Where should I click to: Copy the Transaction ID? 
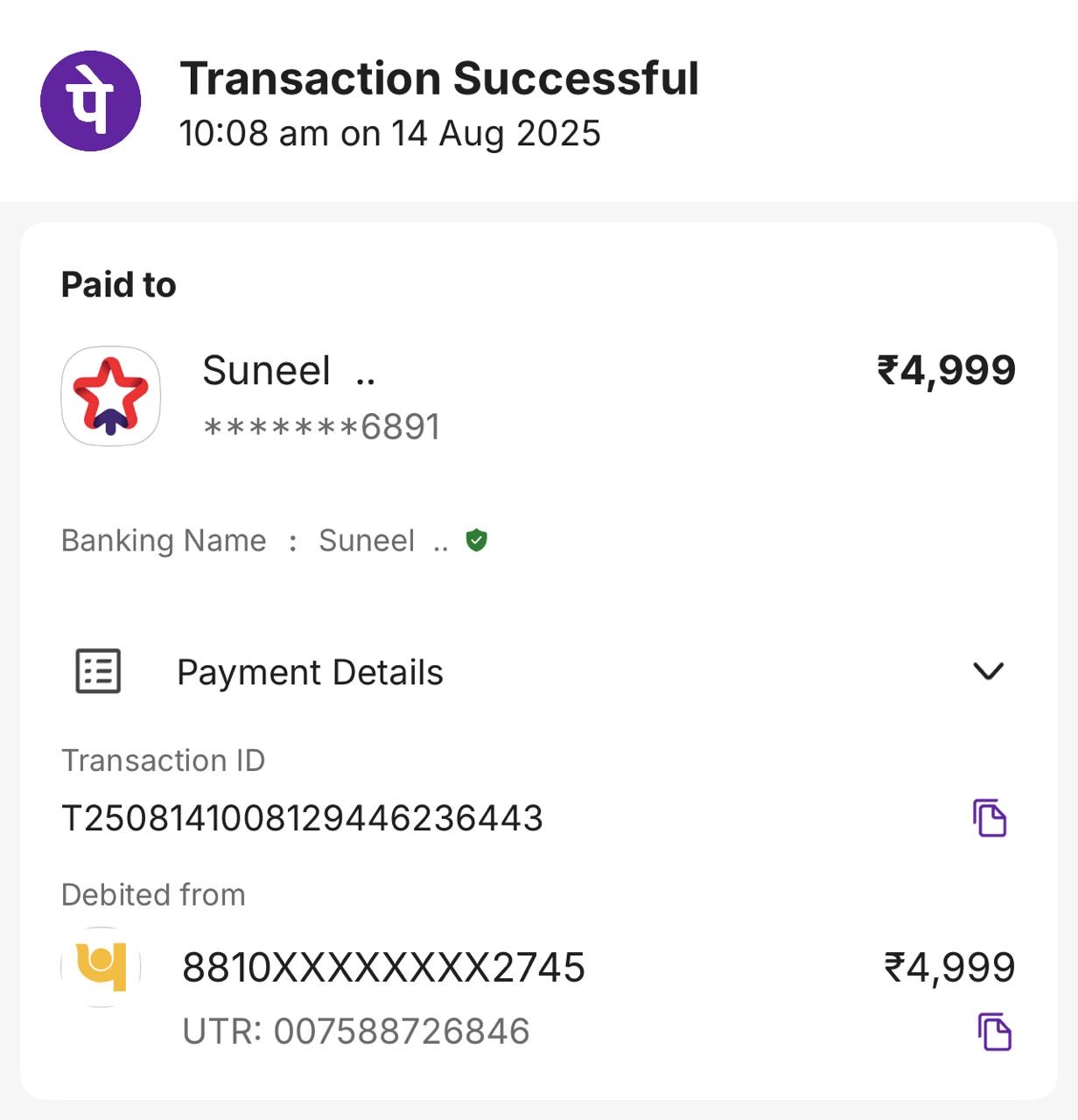(990, 818)
